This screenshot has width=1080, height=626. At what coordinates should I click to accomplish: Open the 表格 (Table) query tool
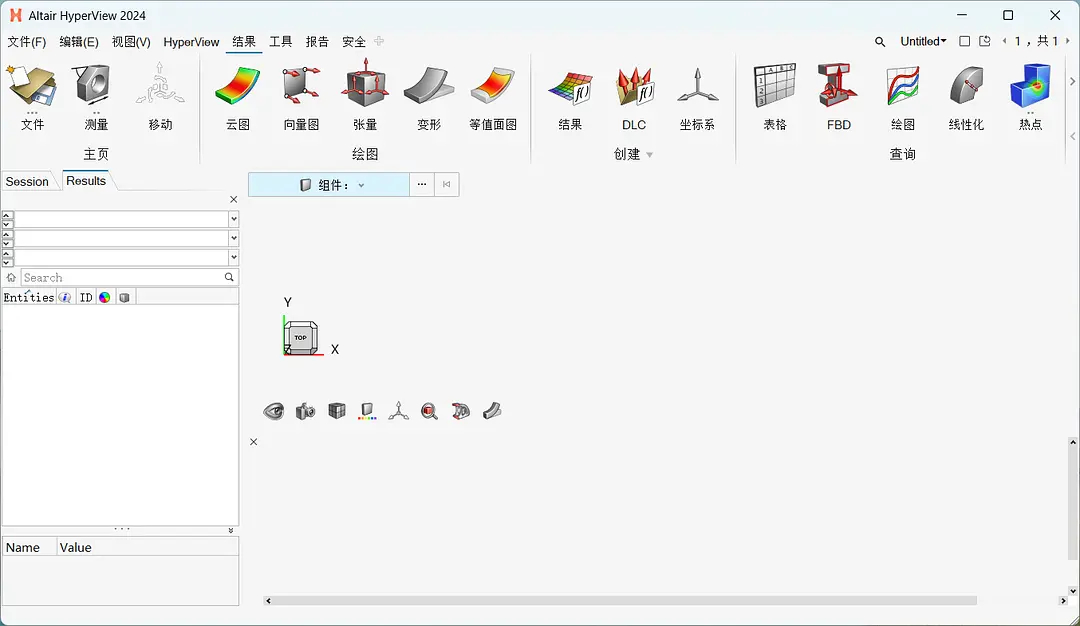(x=774, y=96)
